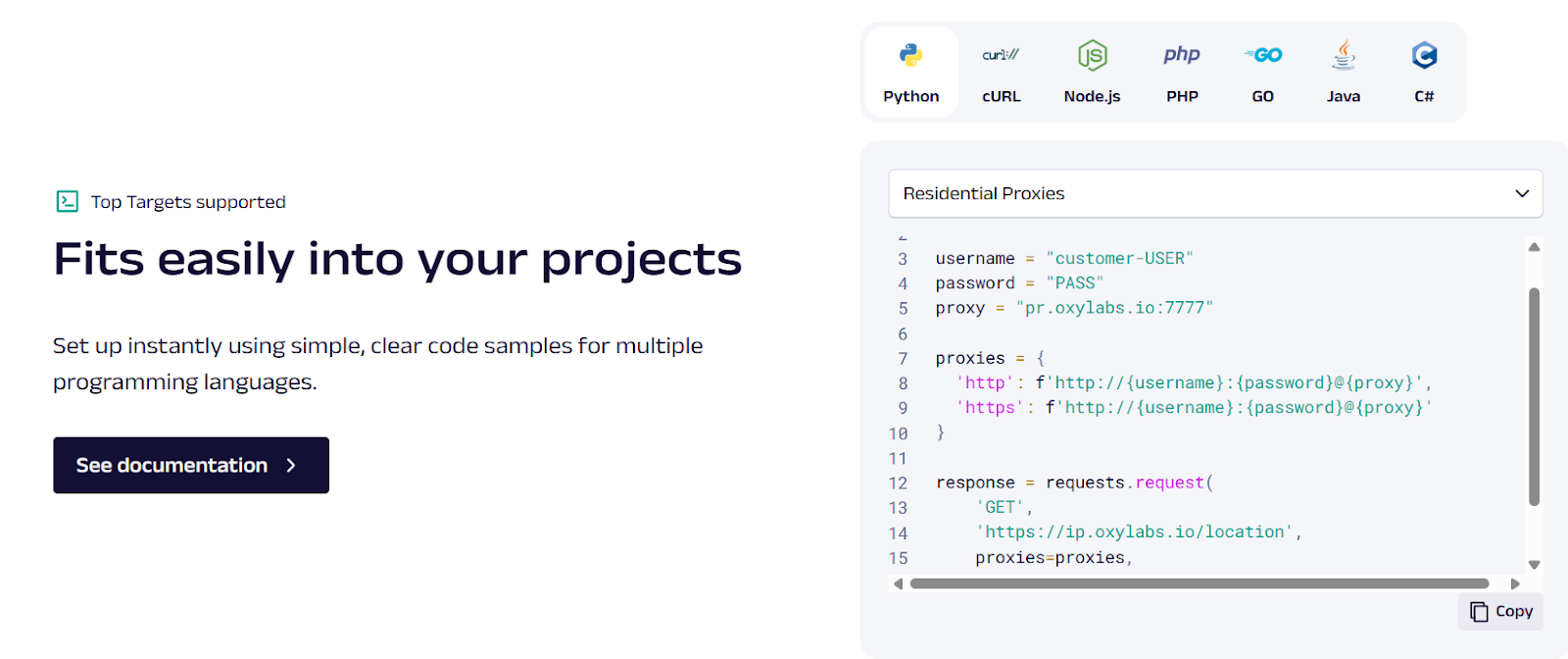Click the Python logo icon
Viewport: 1568px width, 659px height.
click(910, 55)
